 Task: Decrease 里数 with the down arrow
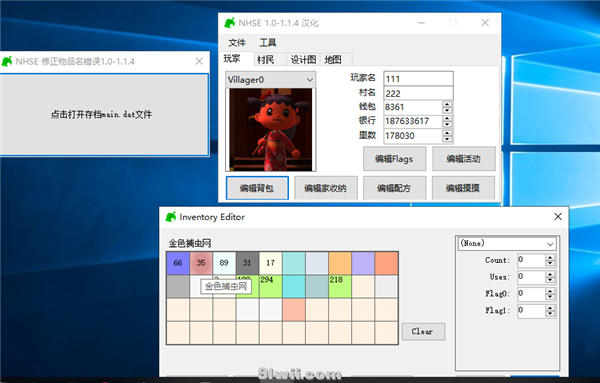pos(447,139)
